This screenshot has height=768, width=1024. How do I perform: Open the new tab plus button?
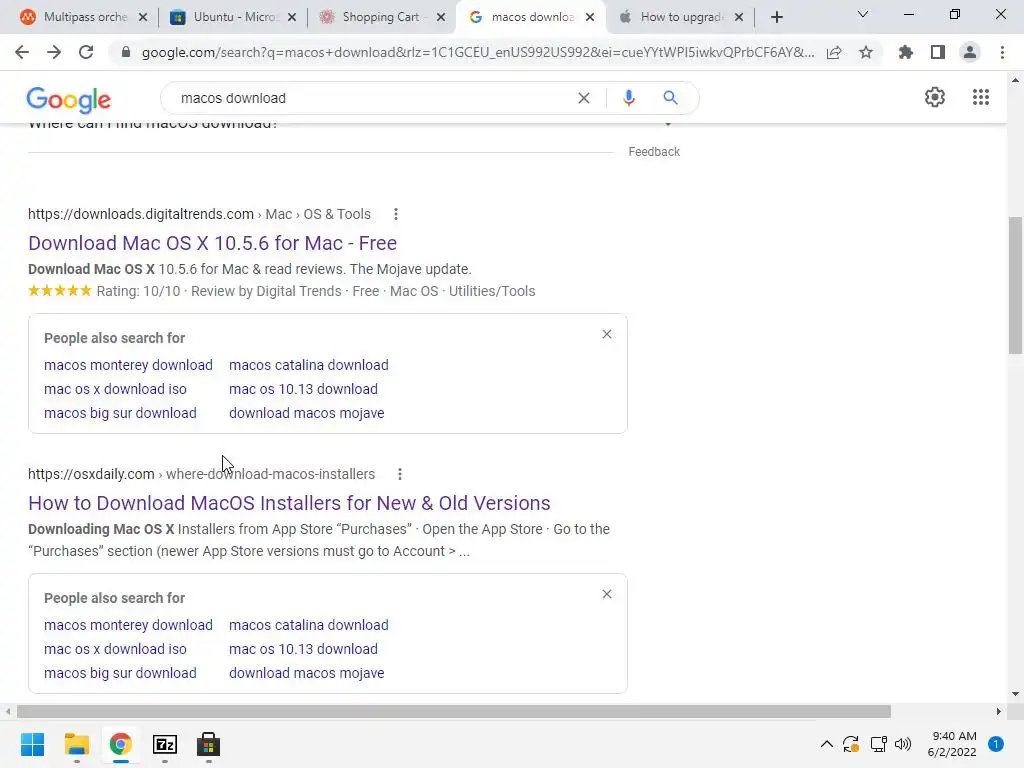[776, 17]
